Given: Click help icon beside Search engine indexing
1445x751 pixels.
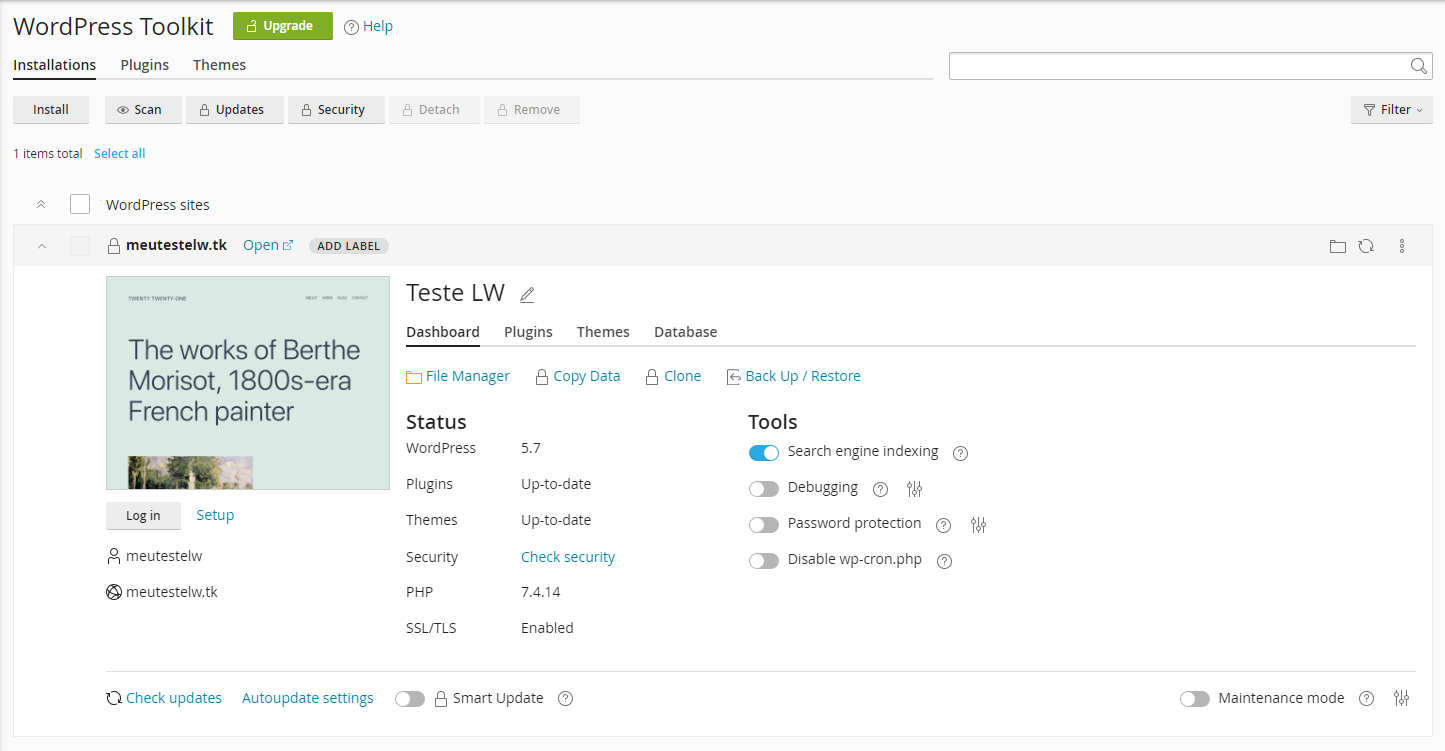Looking at the screenshot, I should pyautogui.click(x=961, y=453).
